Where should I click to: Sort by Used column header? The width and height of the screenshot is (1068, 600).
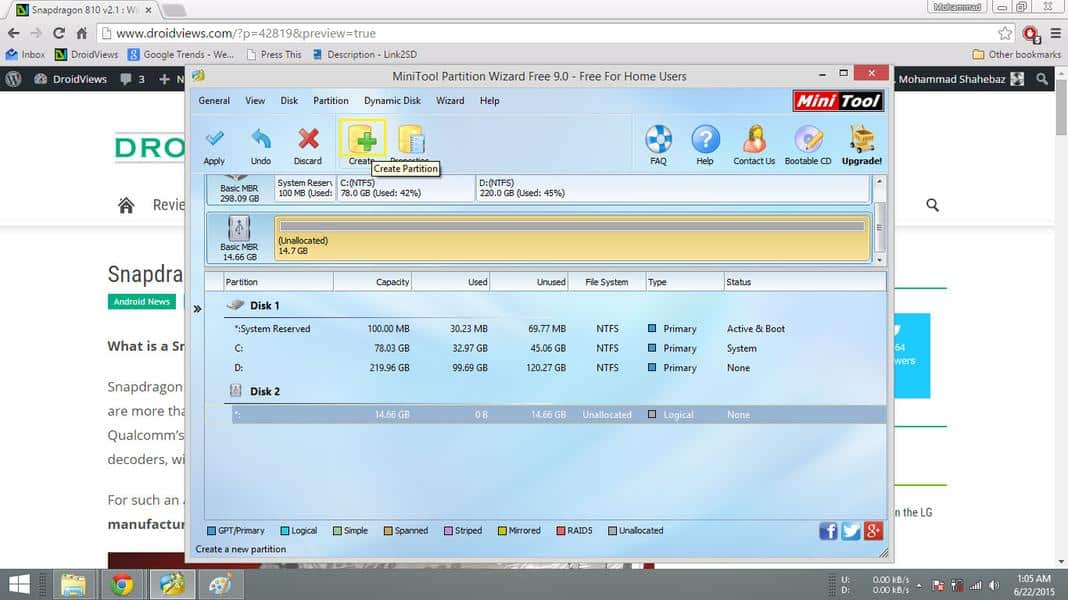tap(451, 282)
